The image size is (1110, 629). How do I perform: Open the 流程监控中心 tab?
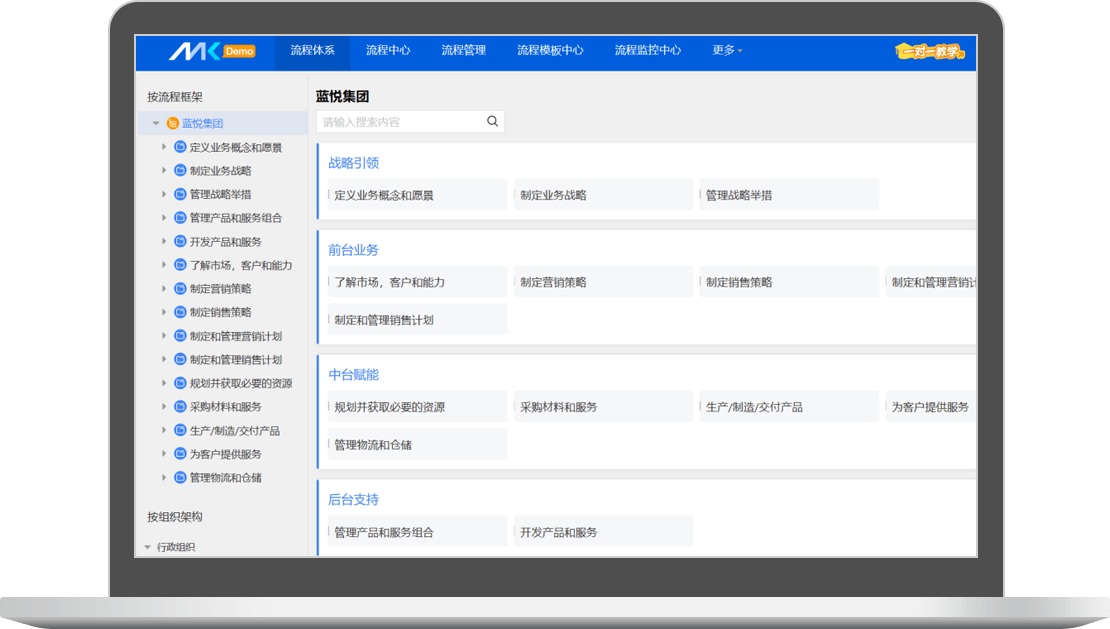pyautogui.click(x=647, y=51)
